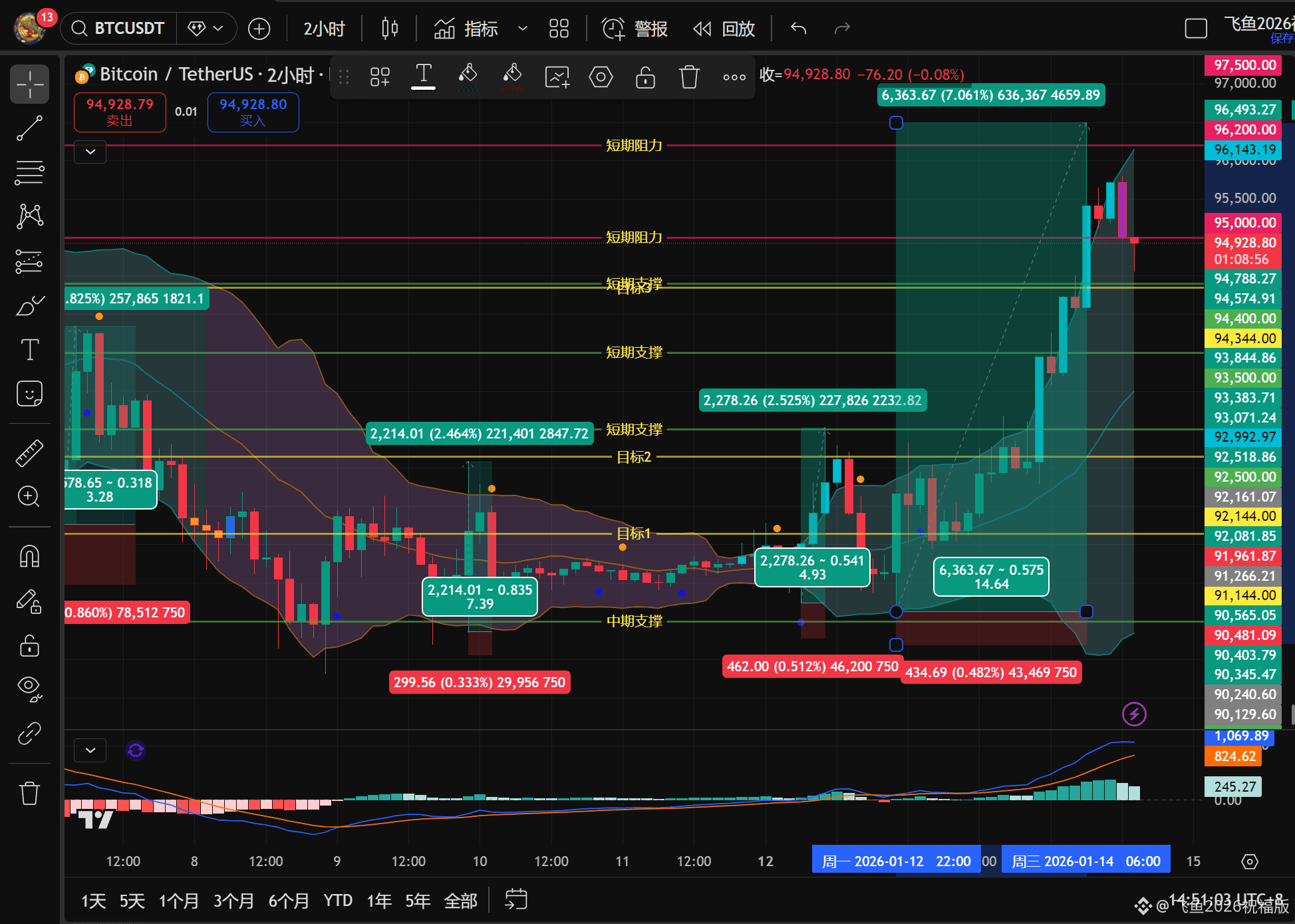Collapse the chart legend chevron

pyautogui.click(x=90, y=152)
